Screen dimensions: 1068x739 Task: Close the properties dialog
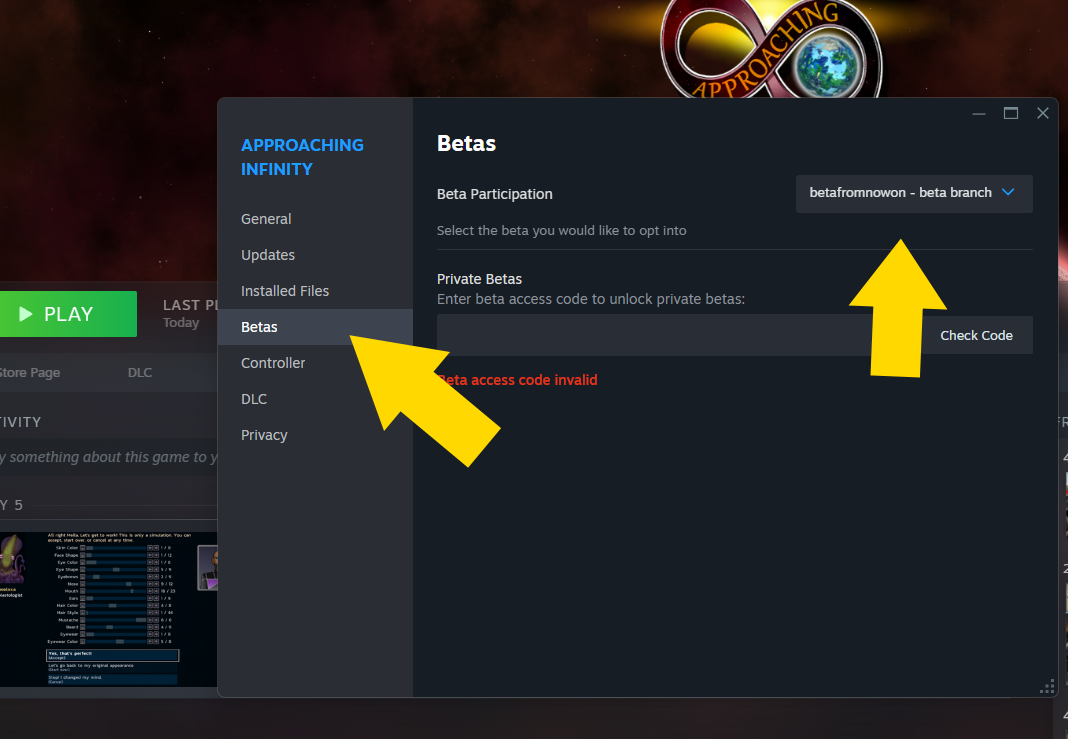point(1043,114)
